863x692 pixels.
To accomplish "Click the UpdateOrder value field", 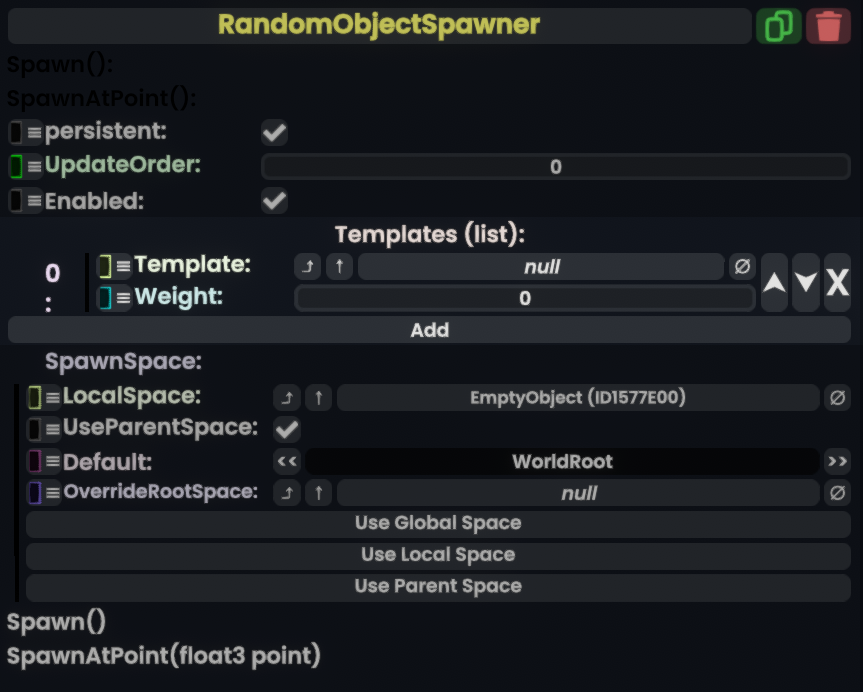I will [555, 167].
